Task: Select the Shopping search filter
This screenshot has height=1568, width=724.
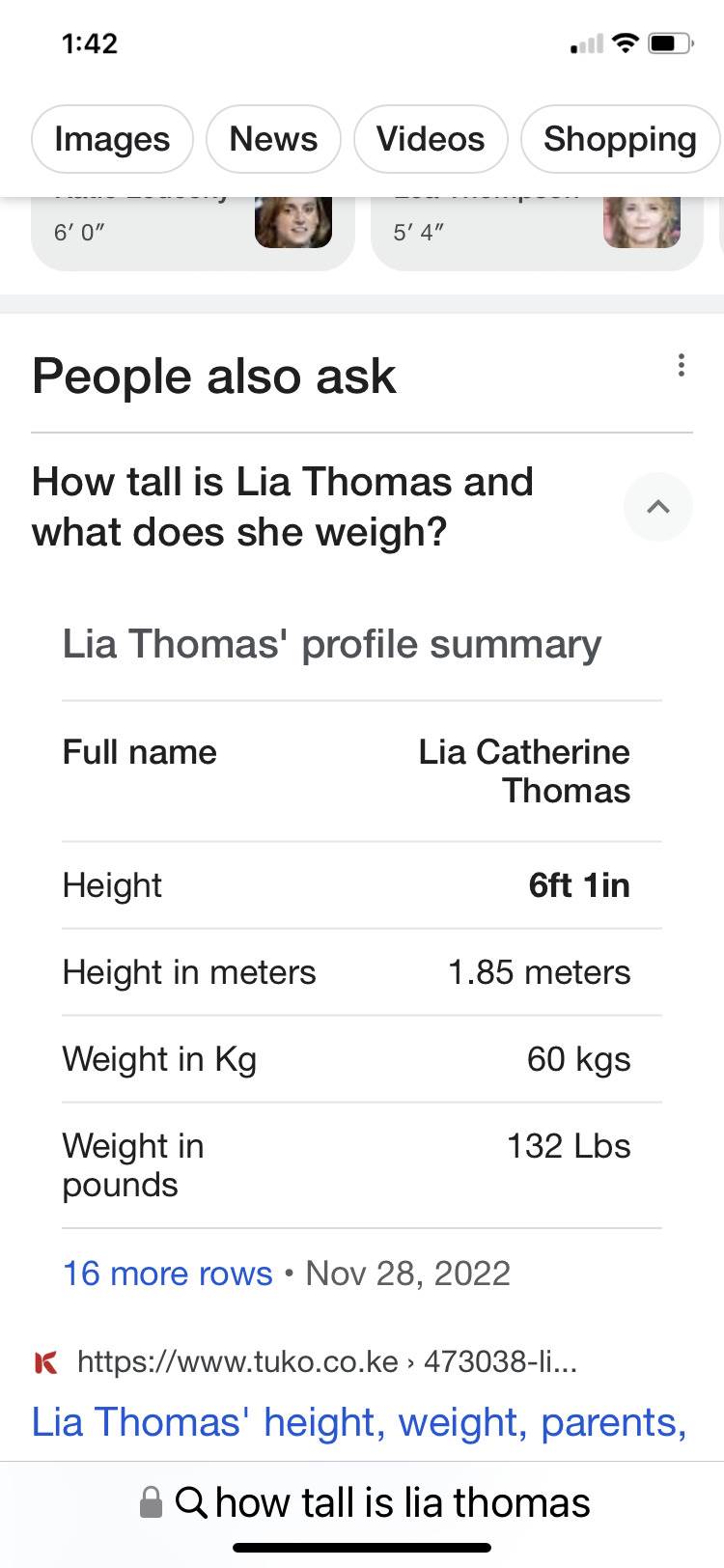Action: (619, 139)
